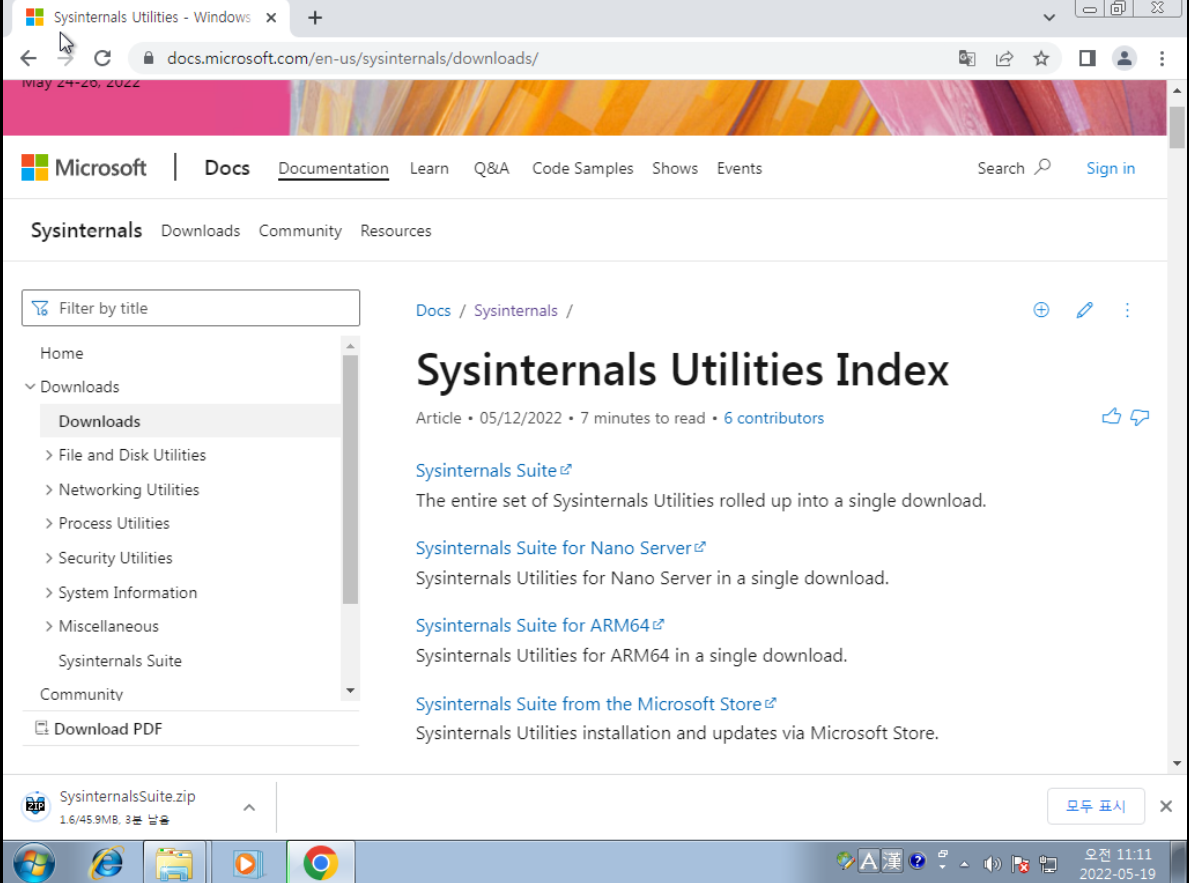
Task: Collapse the Downloads tree section
Action: pyautogui.click(x=30, y=387)
